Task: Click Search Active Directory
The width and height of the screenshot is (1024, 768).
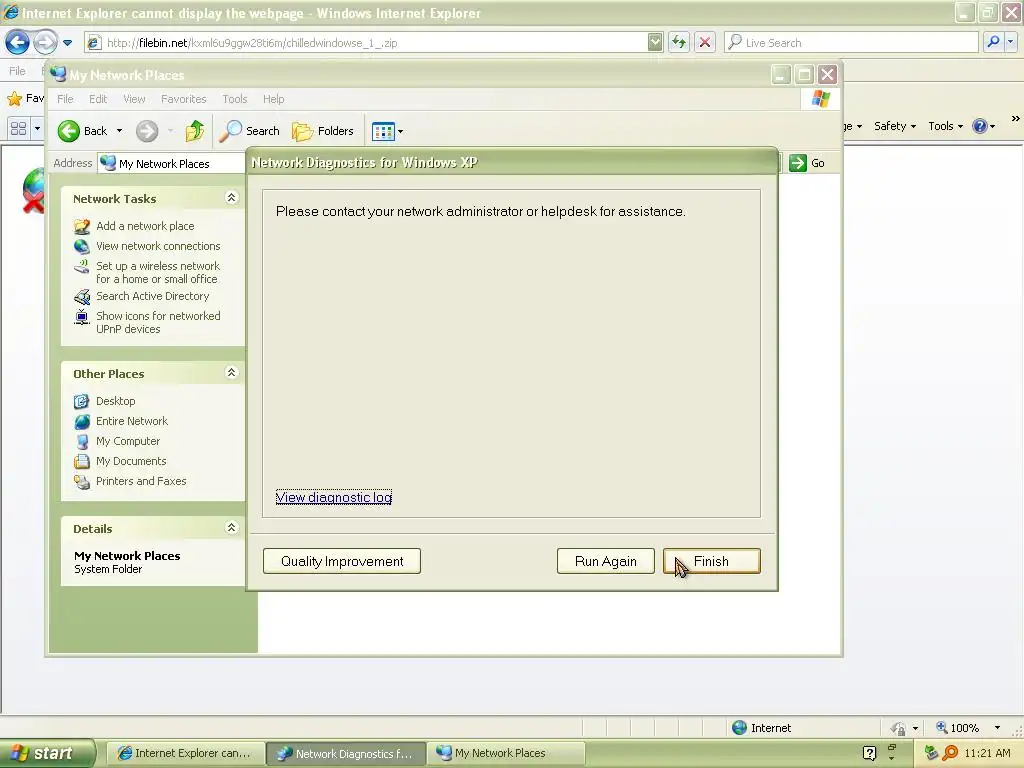Action: point(152,296)
